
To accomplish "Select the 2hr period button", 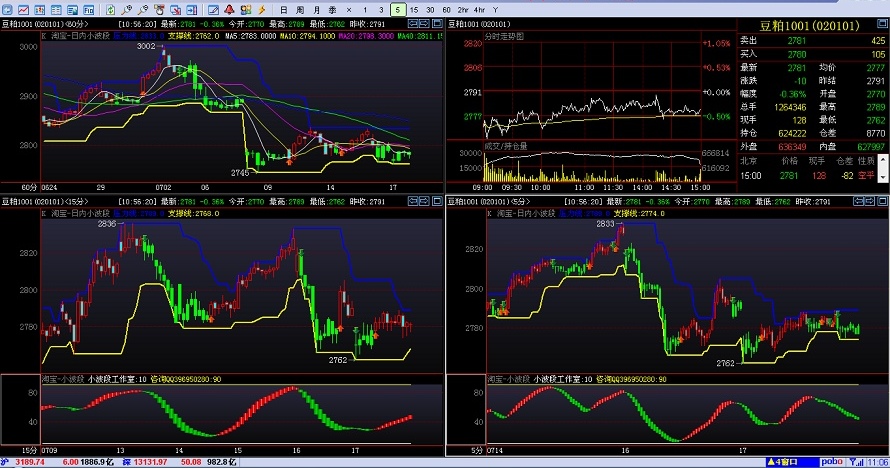I will click(x=463, y=10).
